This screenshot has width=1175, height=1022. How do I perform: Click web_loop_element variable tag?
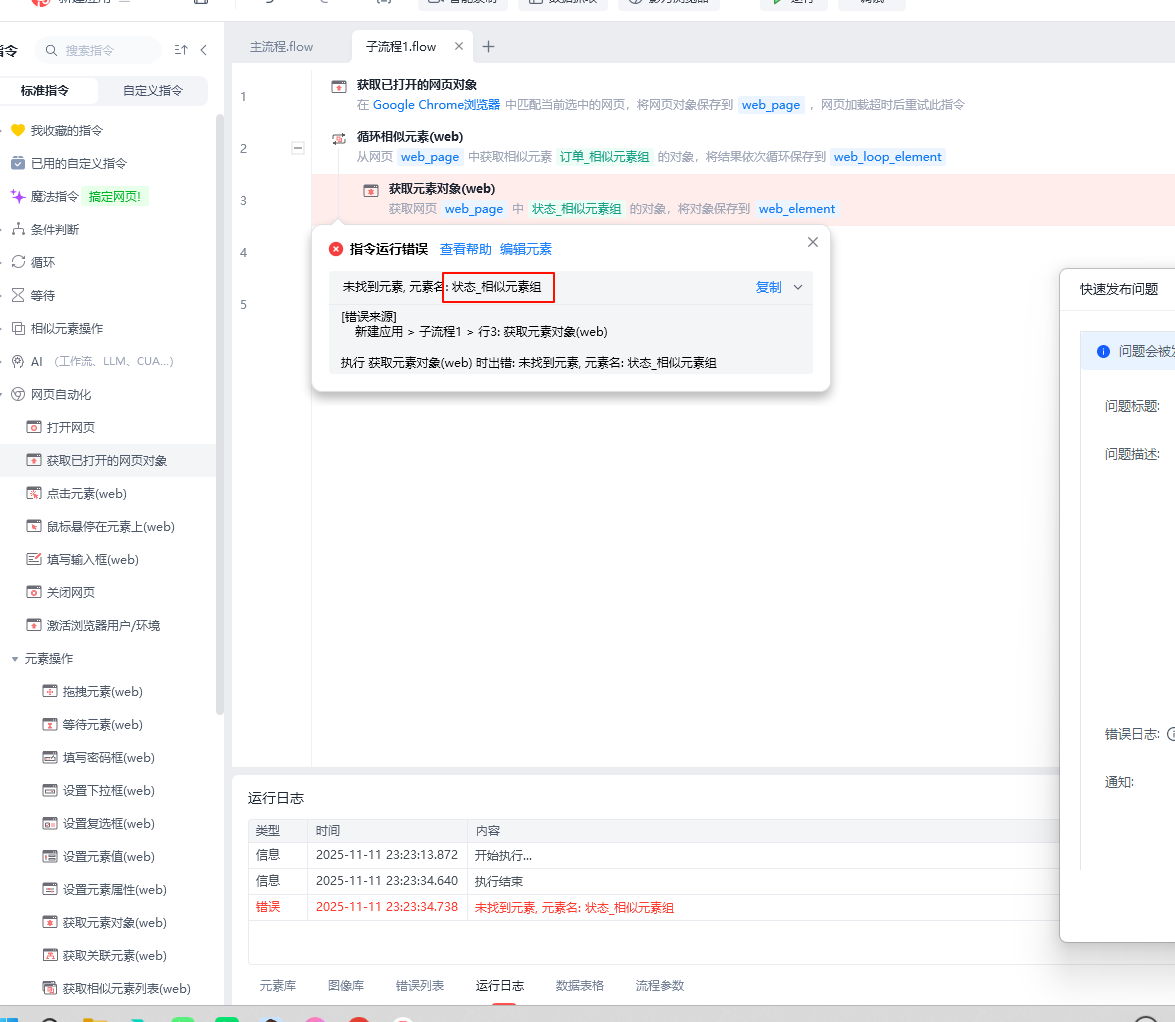pos(887,157)
